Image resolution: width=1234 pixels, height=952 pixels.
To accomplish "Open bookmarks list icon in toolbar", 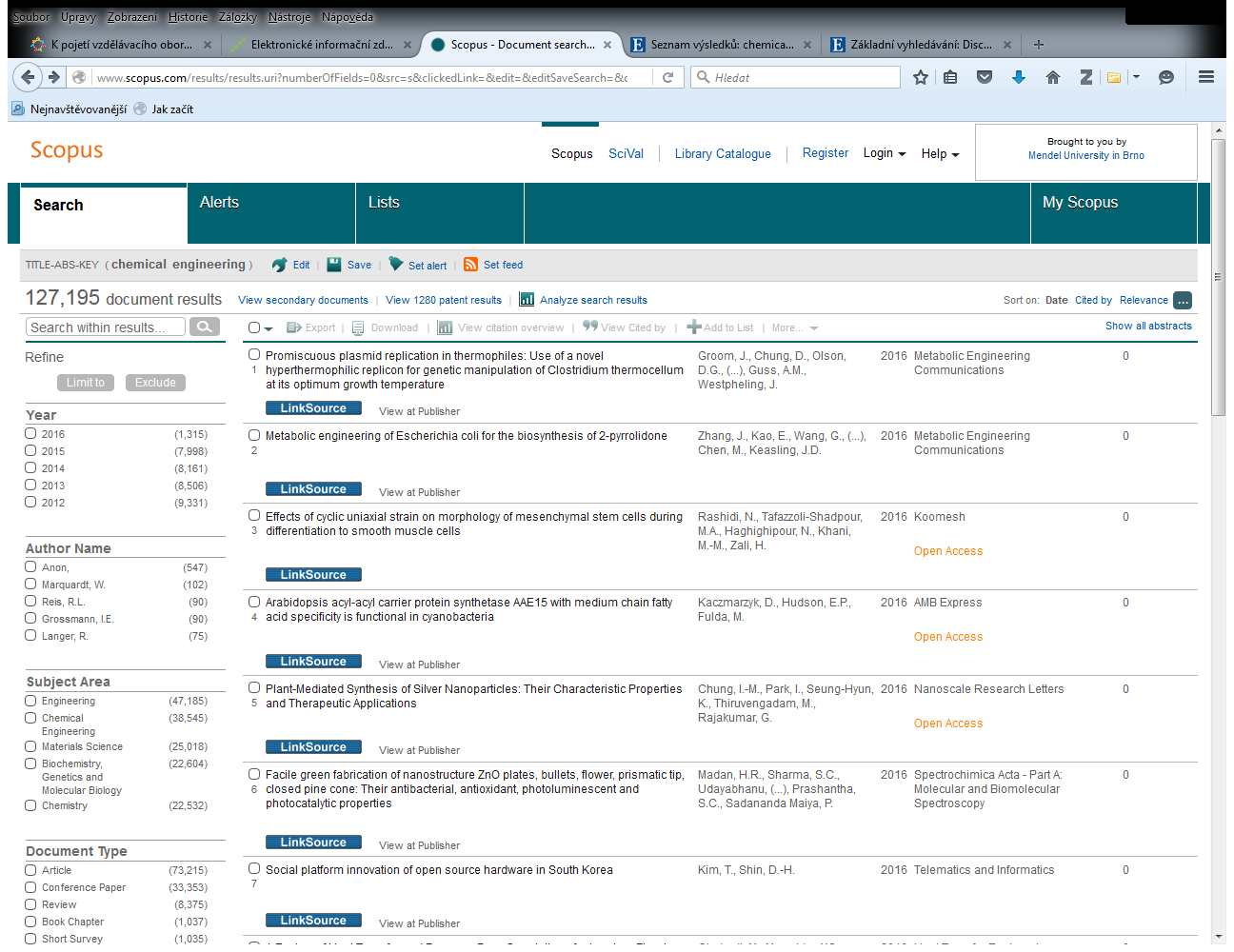I will click(950, 77).
